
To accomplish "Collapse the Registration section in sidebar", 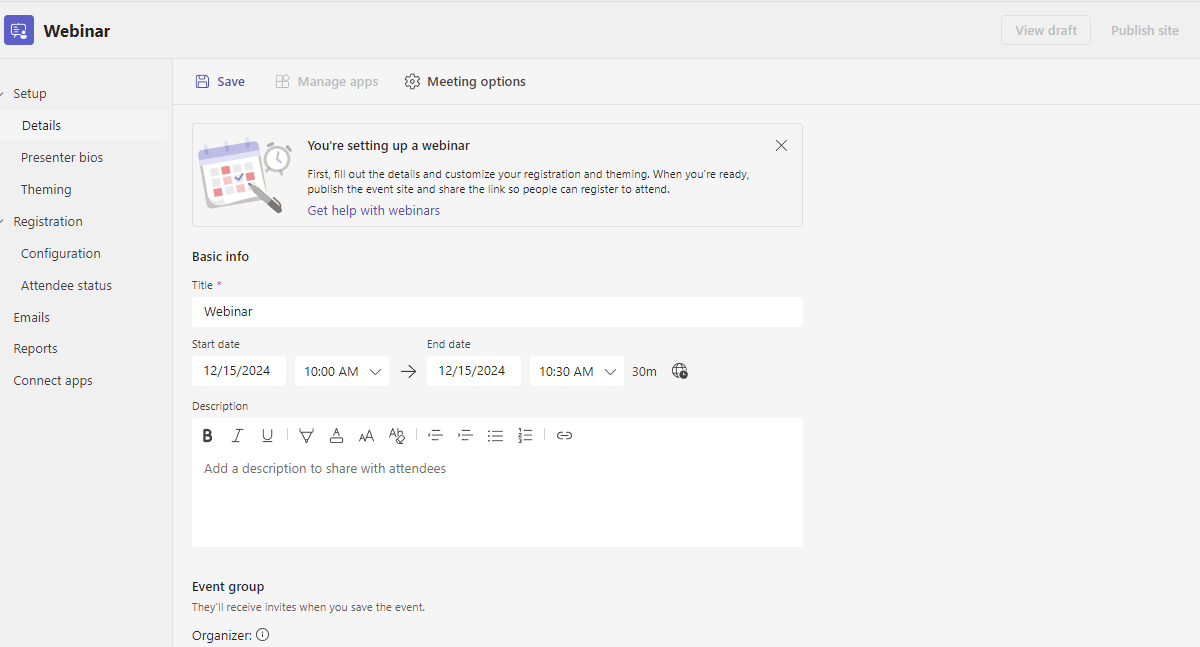I will 8,221.
